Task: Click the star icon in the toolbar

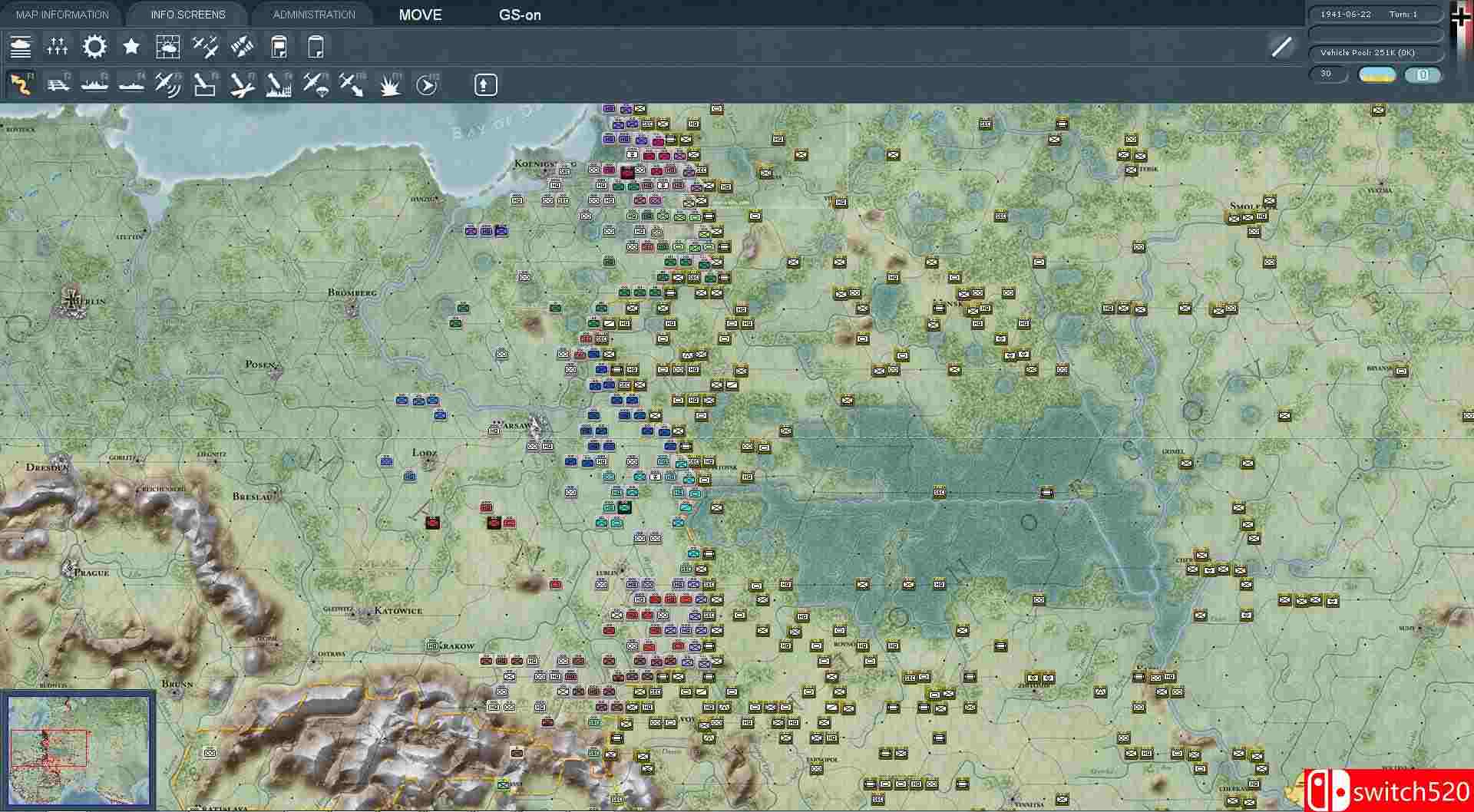Action: [x=131, y=47]
